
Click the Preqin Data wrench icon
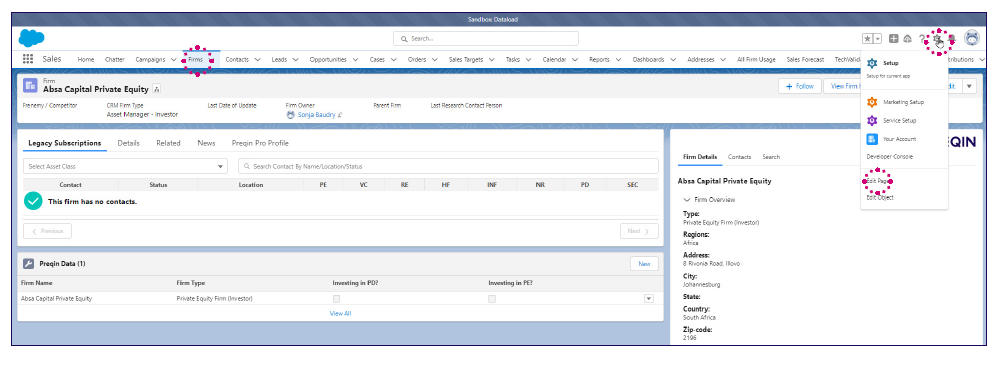(x=28, y=263)
